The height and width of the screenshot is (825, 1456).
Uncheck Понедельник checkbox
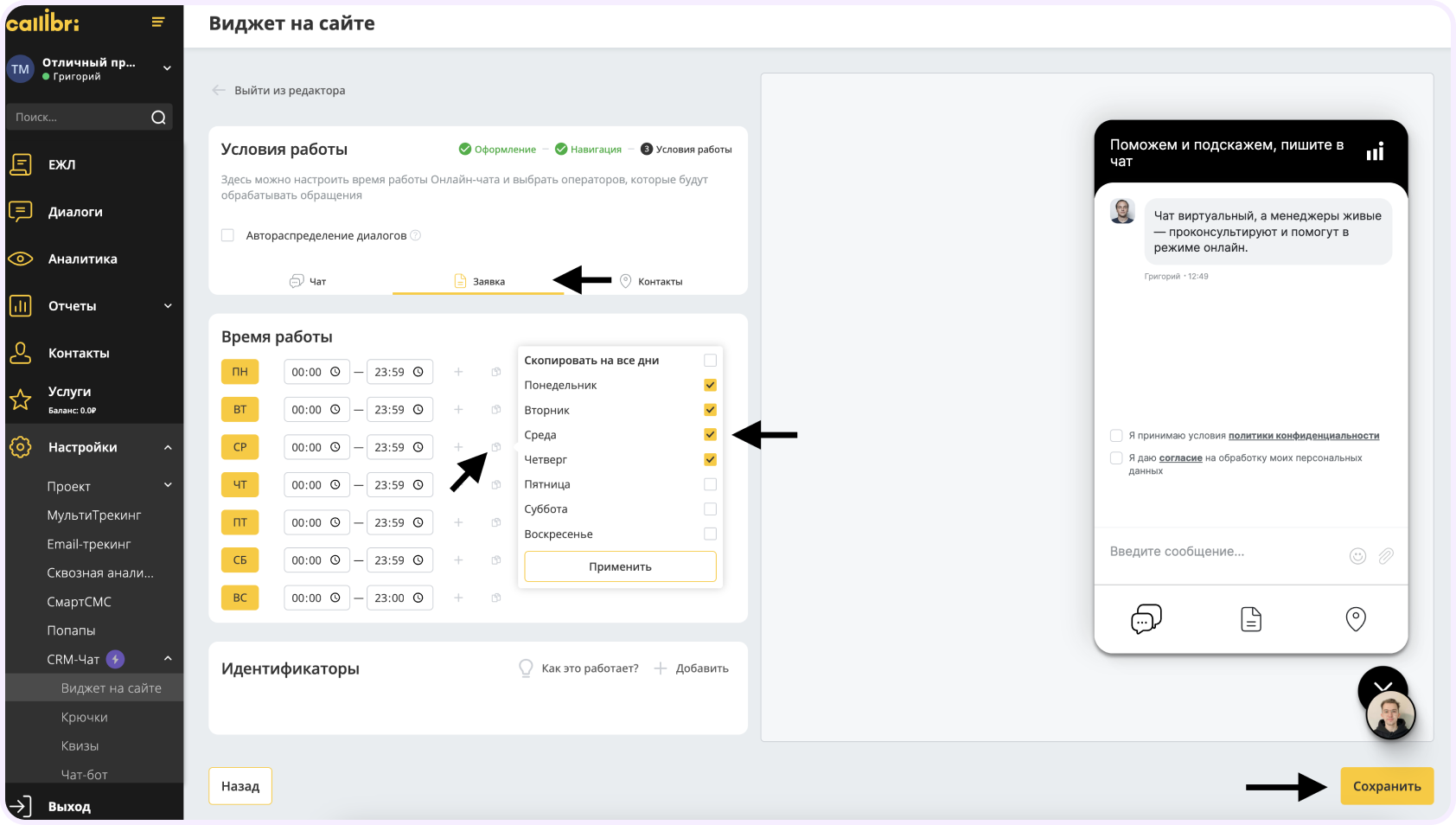click(x=710, y=385)
